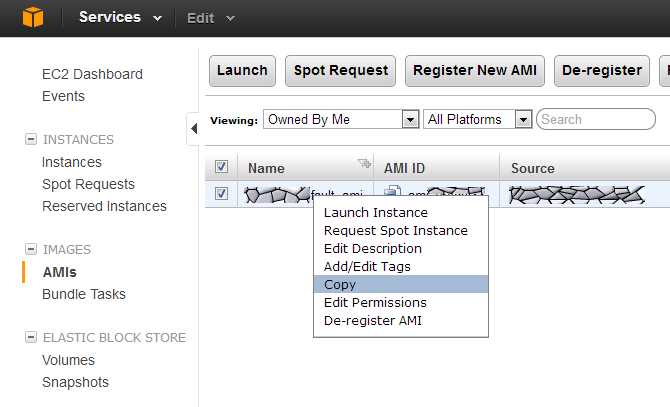Open the Edit dropdown in top bar
The image size is (670, 407).
211,18
